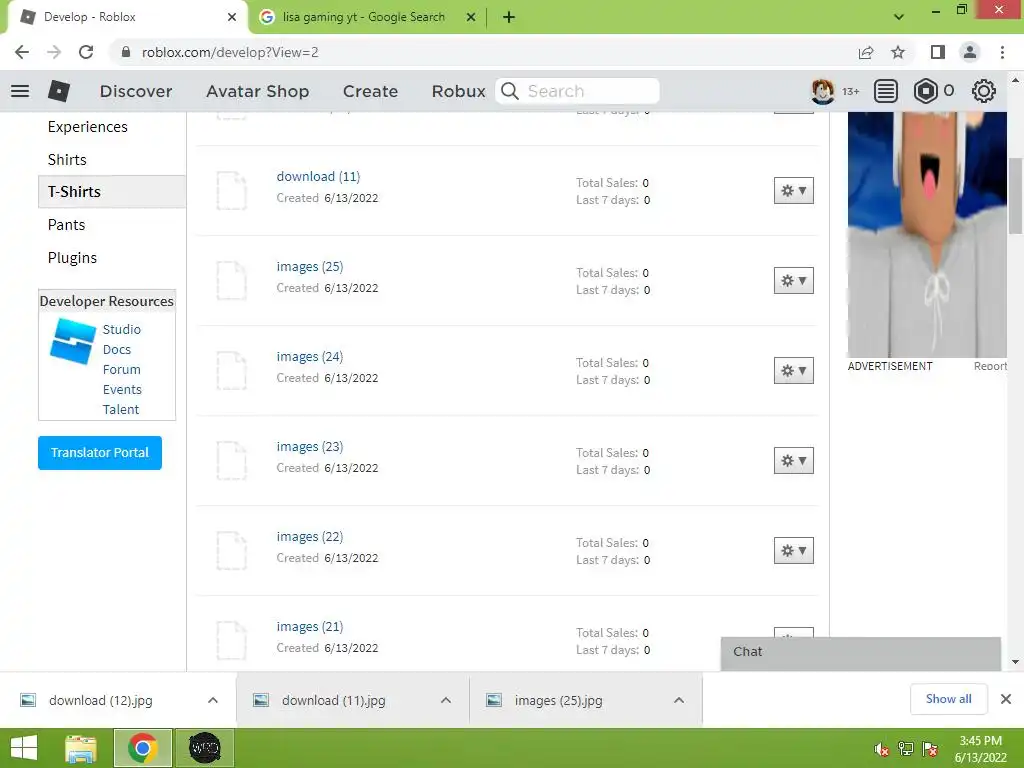Open gear dropdown for download (11)
Image resolution: width=1024 pixels, height=768 pixels.
coord(793,191)
